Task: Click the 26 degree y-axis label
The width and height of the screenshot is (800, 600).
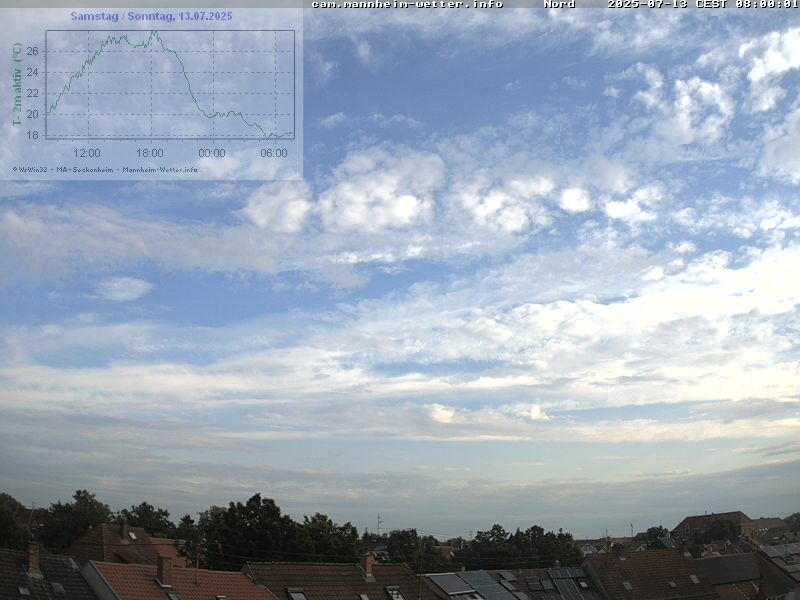Action: pyautogui.click(x=32, y=51)
